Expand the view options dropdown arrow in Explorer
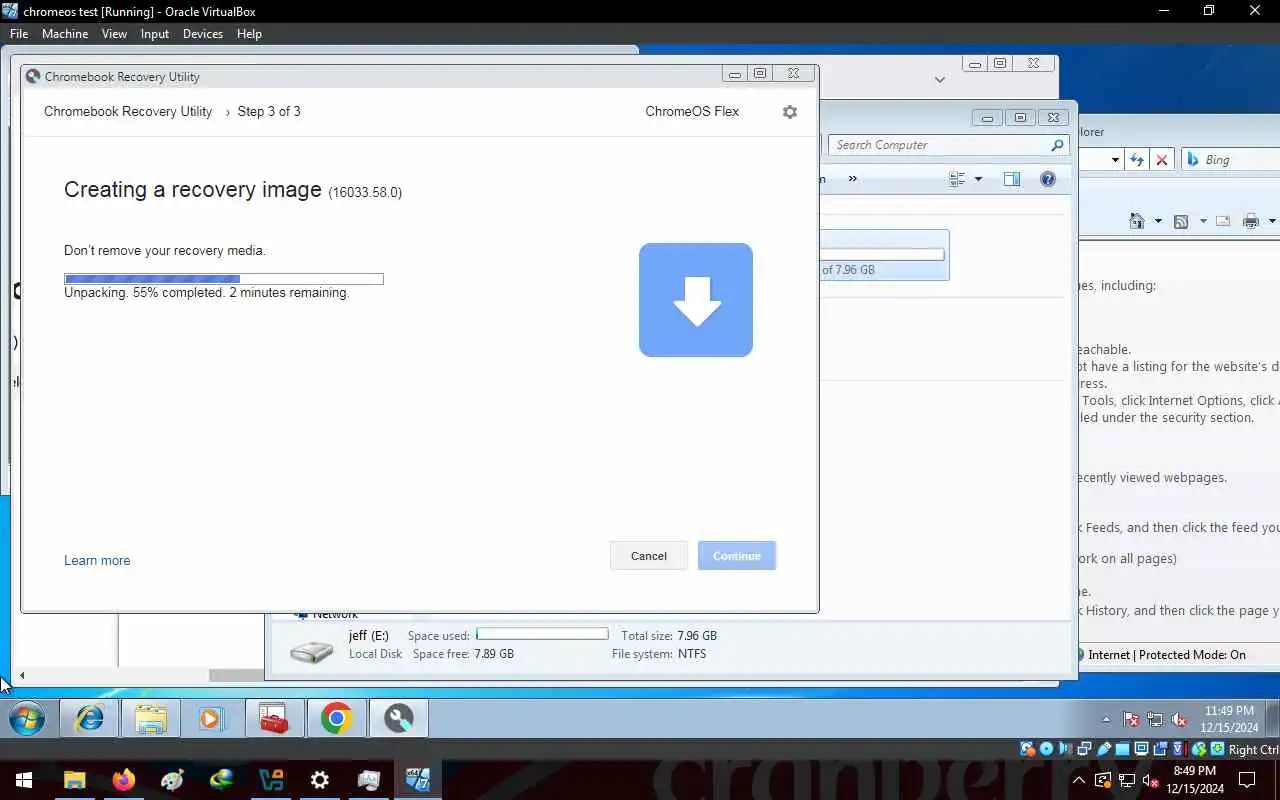Screen dimensions: 1280x800 pos(978,179)
